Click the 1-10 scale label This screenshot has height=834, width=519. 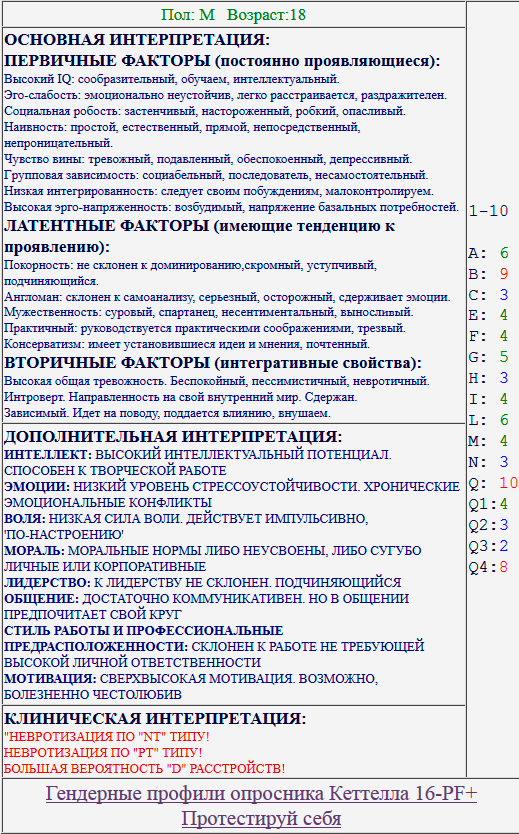click(489, 211)
